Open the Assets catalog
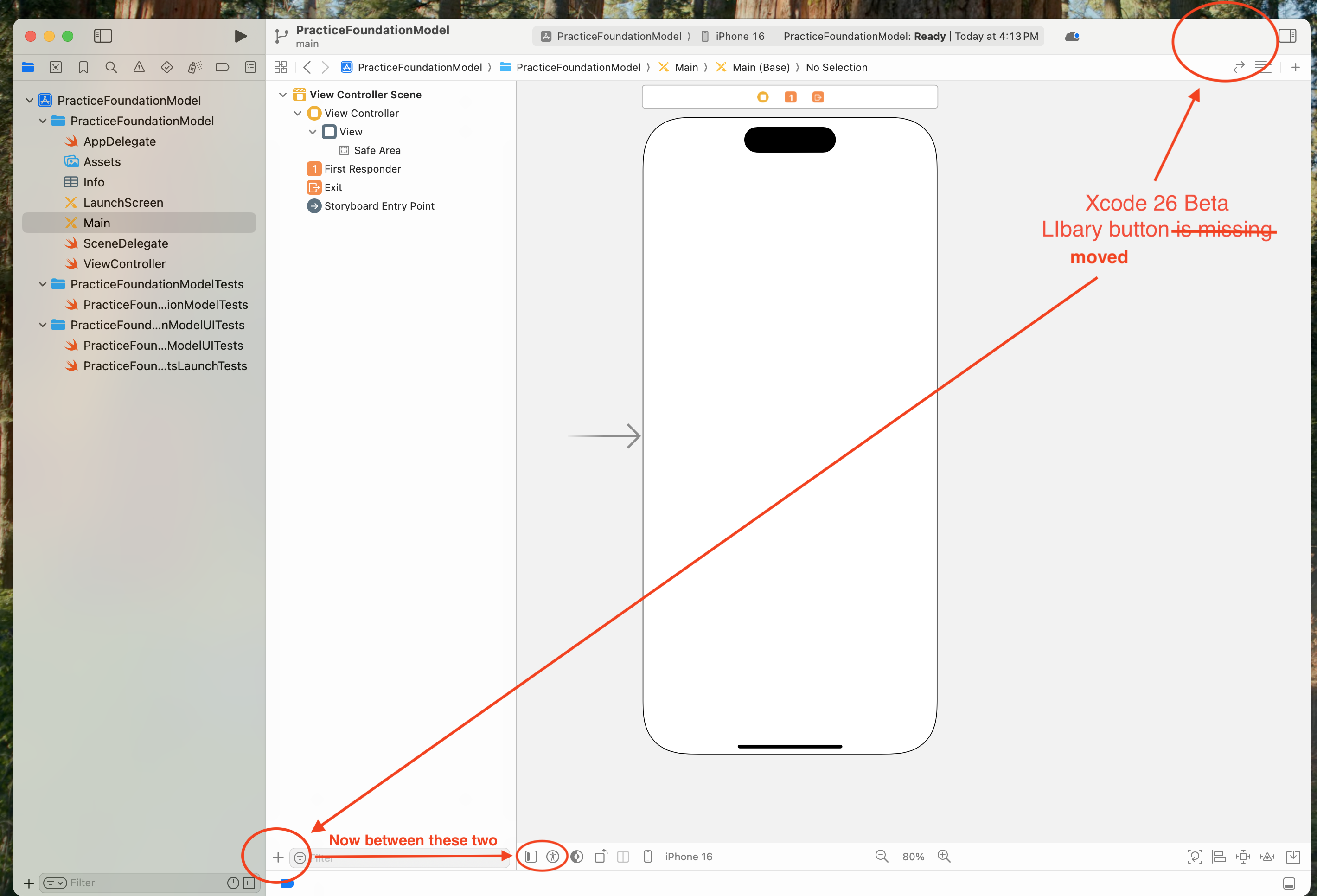This screenshot has height=896, width=1317. pos(102,161)
